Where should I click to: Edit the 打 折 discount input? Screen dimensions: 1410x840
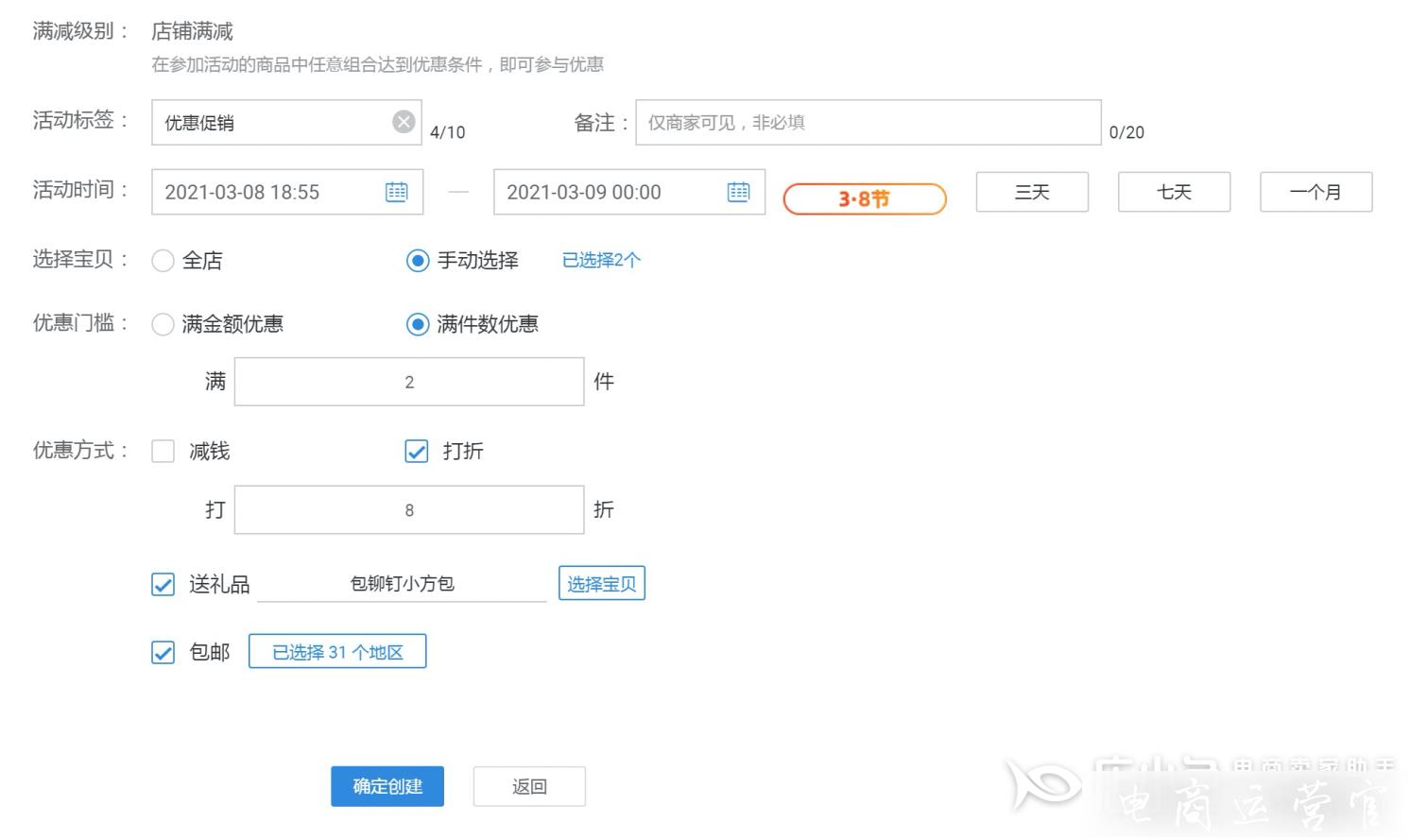tap(409, 510)
